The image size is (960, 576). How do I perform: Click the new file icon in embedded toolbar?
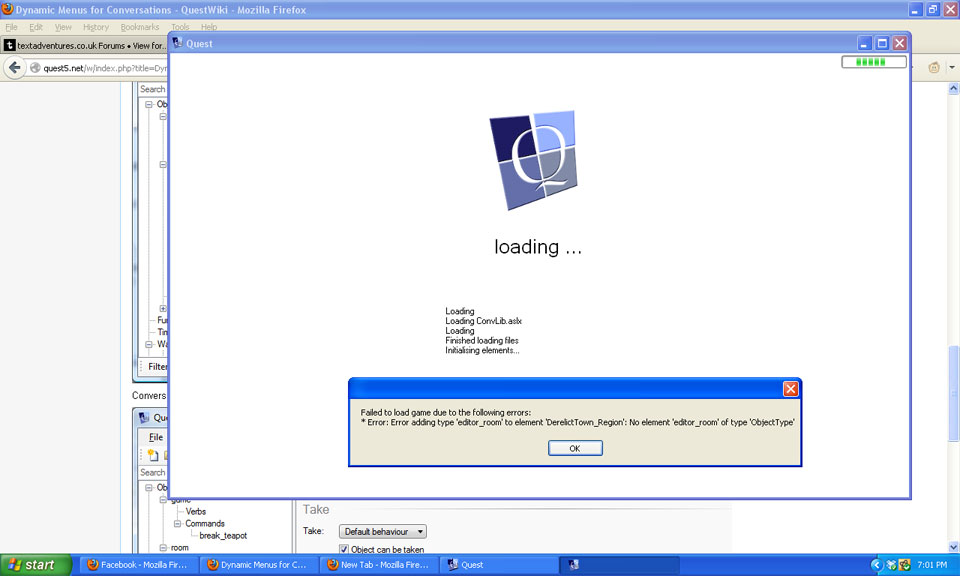[153, 455]
